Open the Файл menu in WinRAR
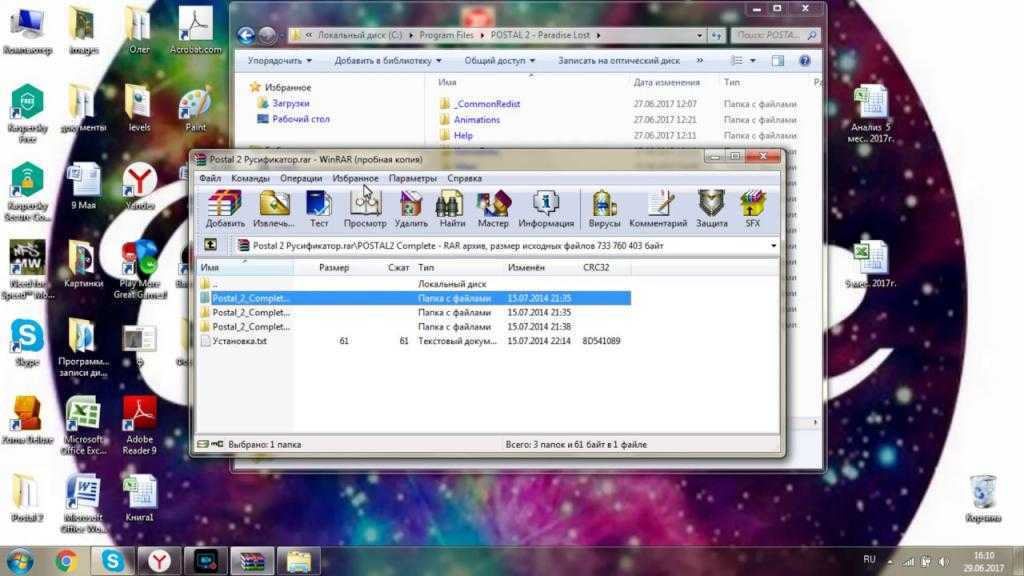The width and height of the screenshot is (1024, 576). pyautogui.click(x=209, y=178)
